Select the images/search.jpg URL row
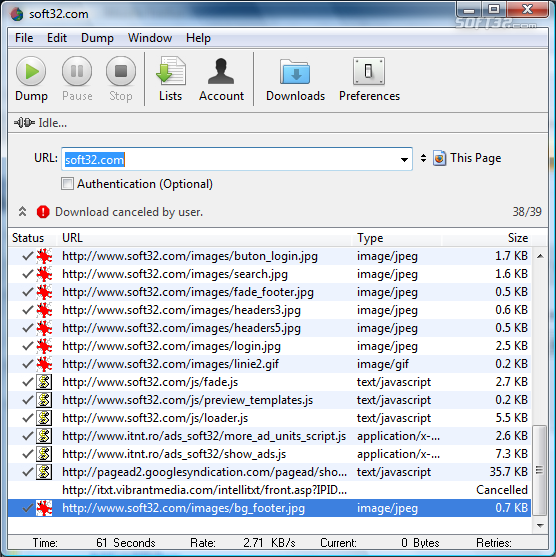 tap(270, 274)
